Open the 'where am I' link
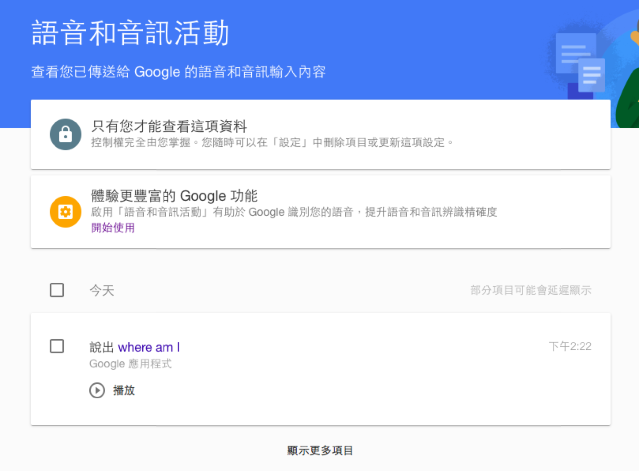639x471 pixels. pos(149,347)
